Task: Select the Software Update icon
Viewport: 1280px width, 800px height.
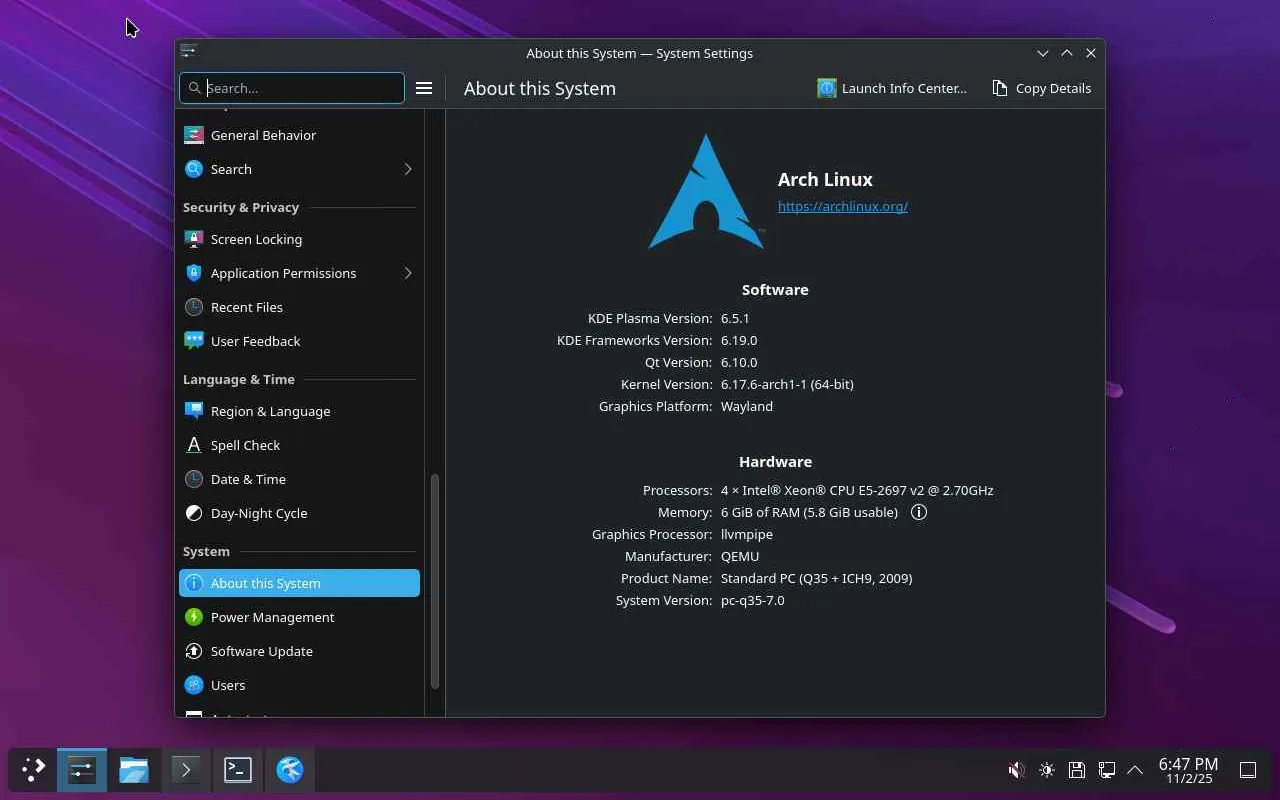Action: coord(194,651)
